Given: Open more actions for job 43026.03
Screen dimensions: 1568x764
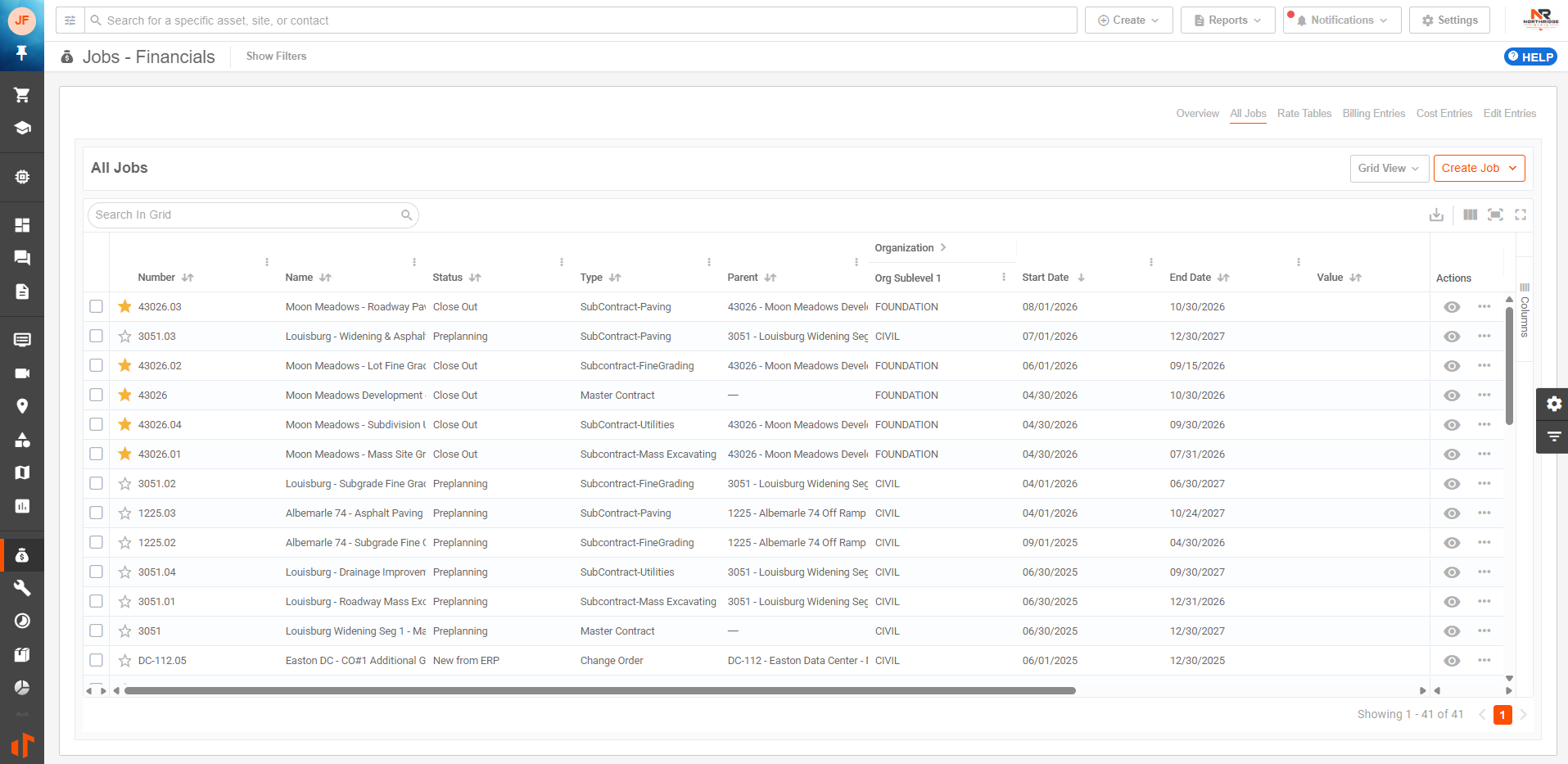Looking at the screenshot, I should click(x=1484, y=307).
